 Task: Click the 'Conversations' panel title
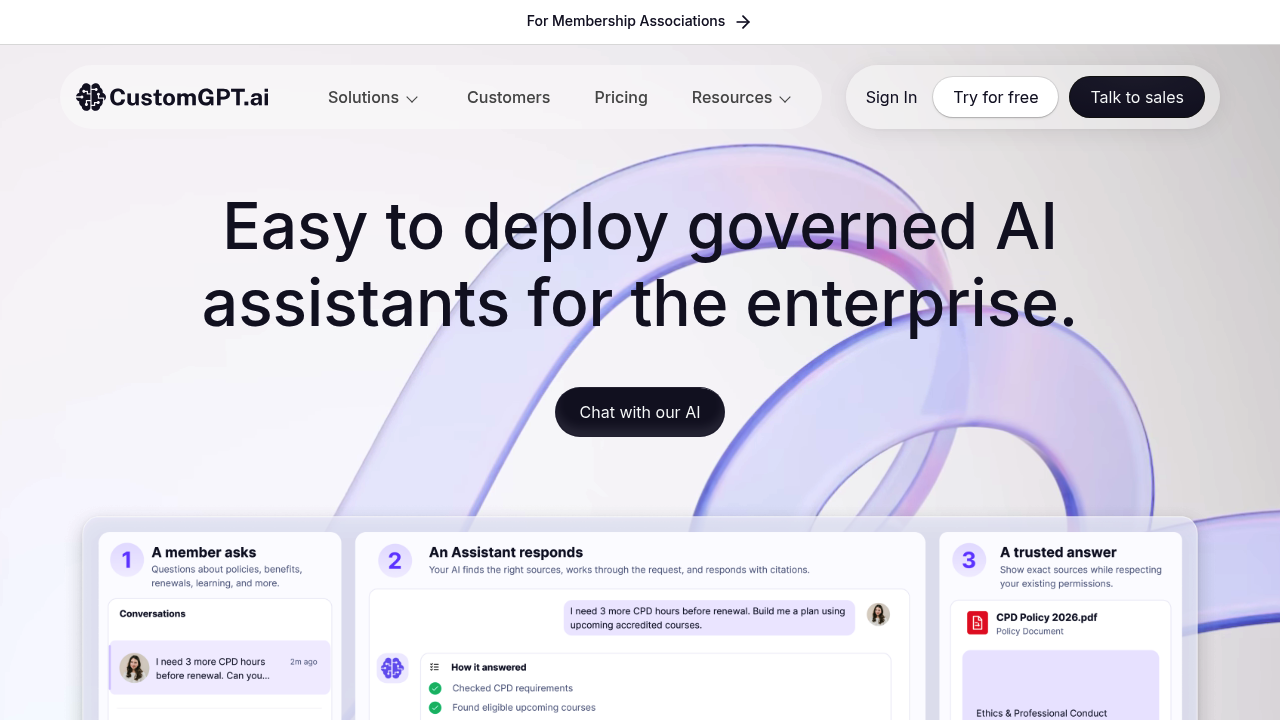pos(152,613)
